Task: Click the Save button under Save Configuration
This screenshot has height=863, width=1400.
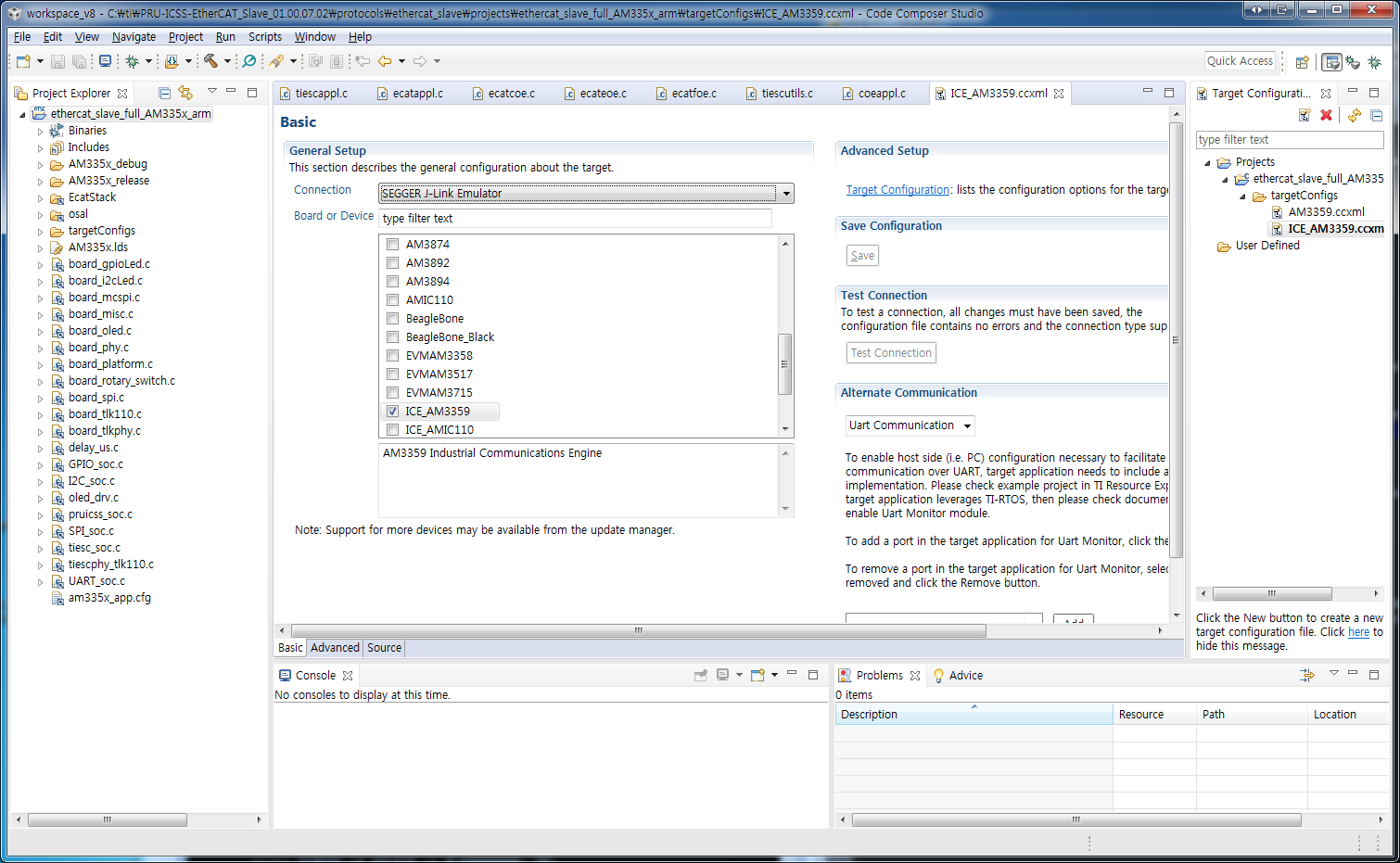Action: (x=861, y=254)
